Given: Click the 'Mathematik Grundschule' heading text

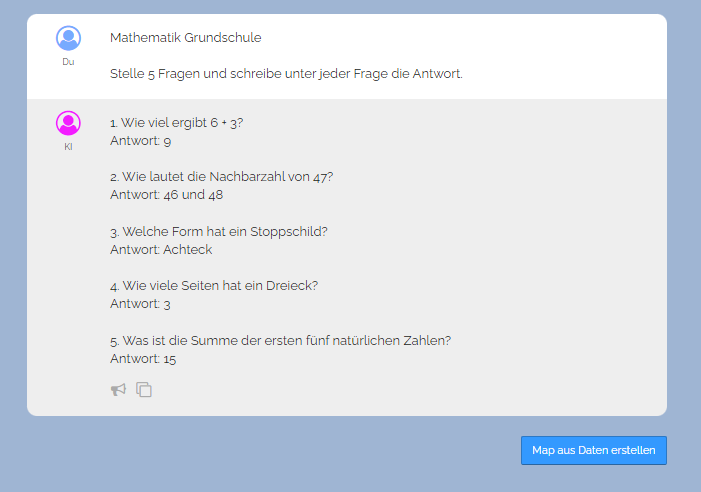Looking at the screenshot, I should click(185, 38).
